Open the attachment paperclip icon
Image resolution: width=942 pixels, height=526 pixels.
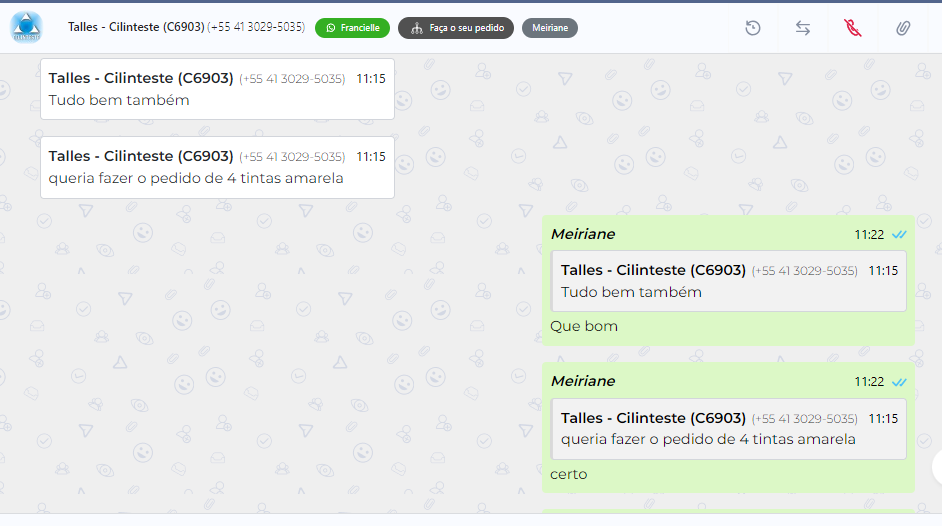click(903, 28)
